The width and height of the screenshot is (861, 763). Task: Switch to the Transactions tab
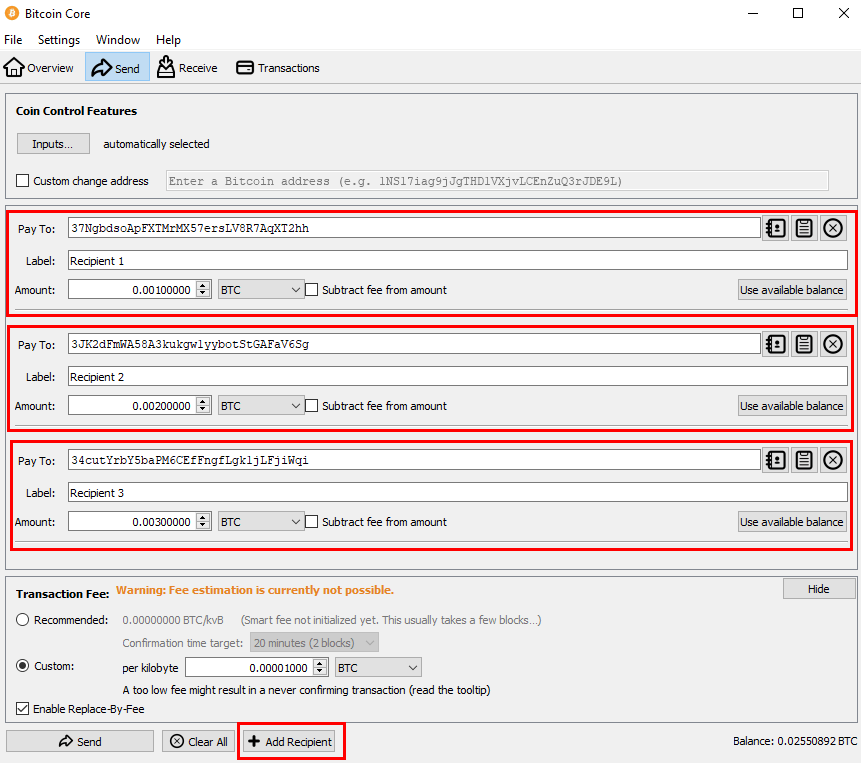(x=278, y=68)
